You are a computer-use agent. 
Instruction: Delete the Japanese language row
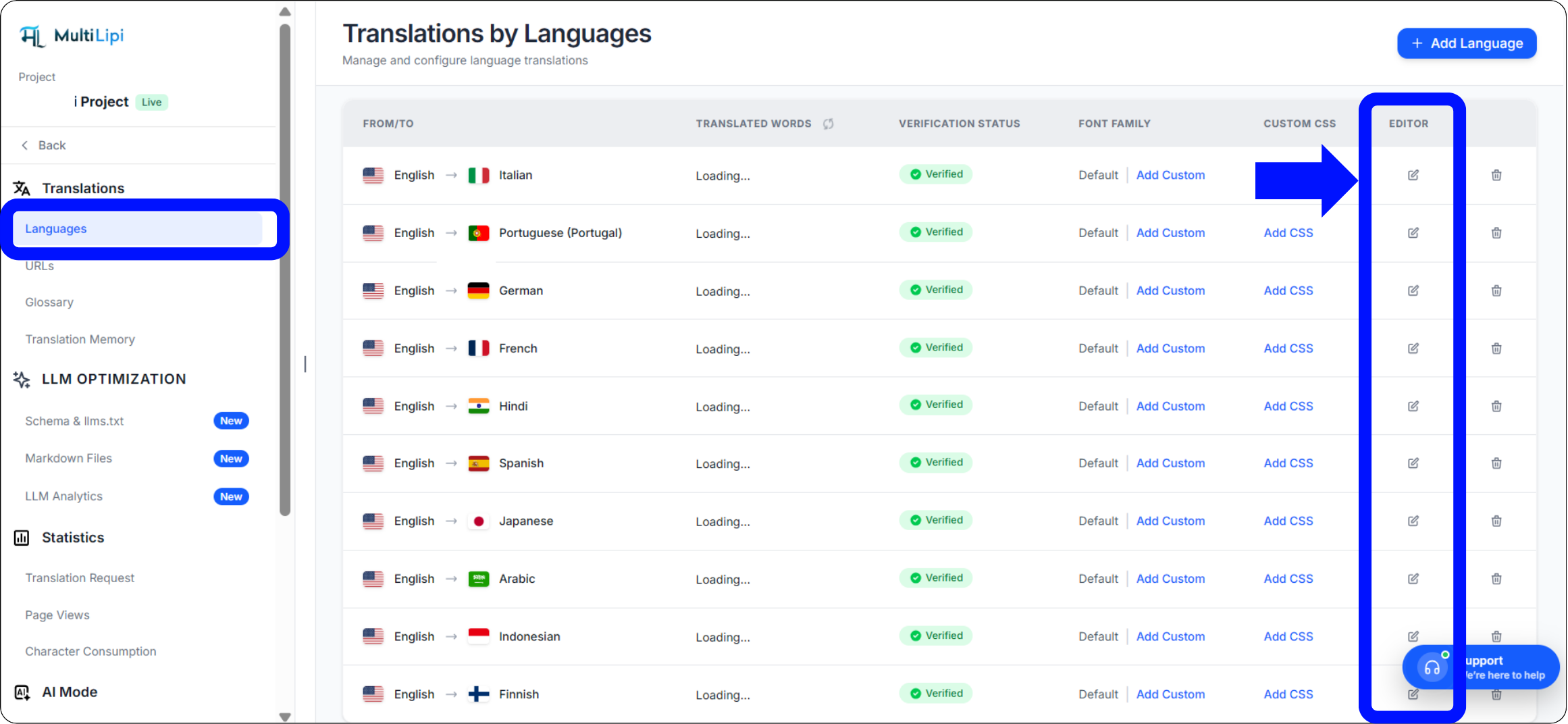(1496, 521)
